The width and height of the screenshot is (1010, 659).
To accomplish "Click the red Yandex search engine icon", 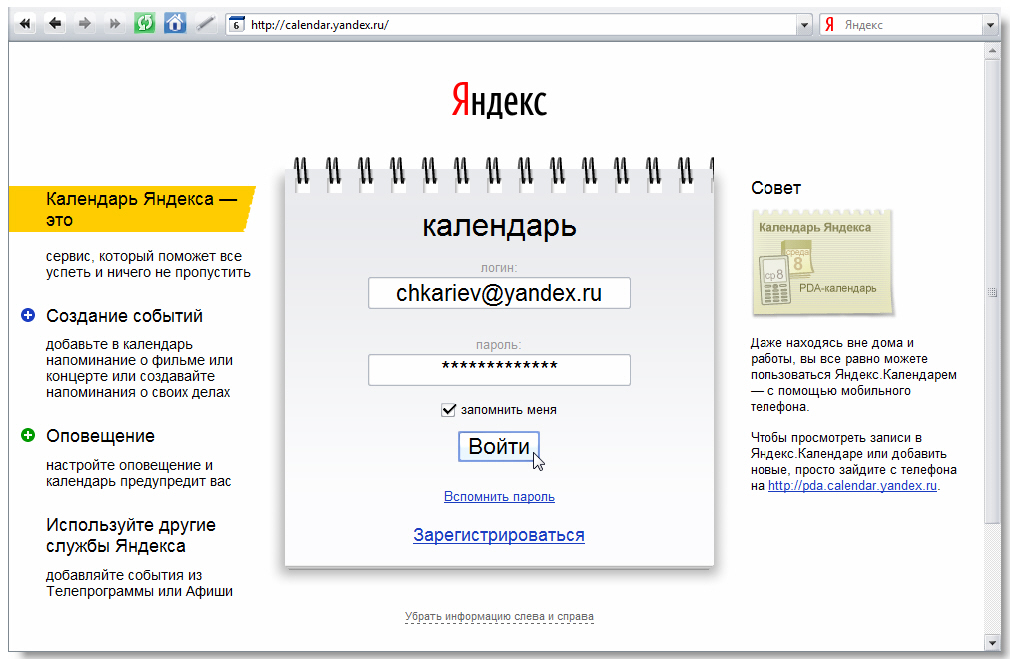I will coord(830,25).
